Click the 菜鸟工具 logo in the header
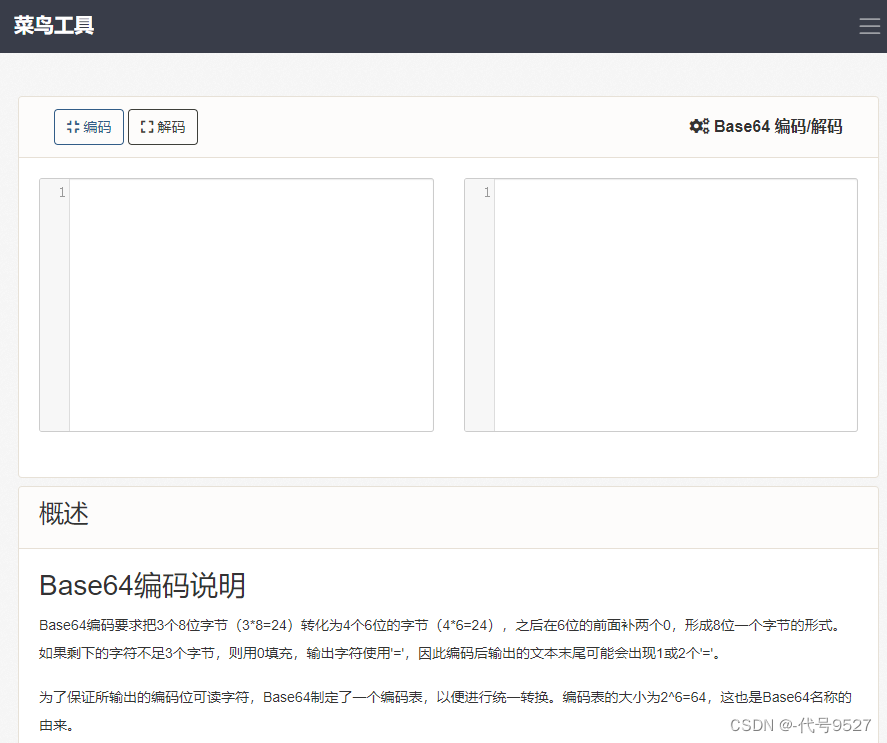887x743 pixels. [52, 26]
